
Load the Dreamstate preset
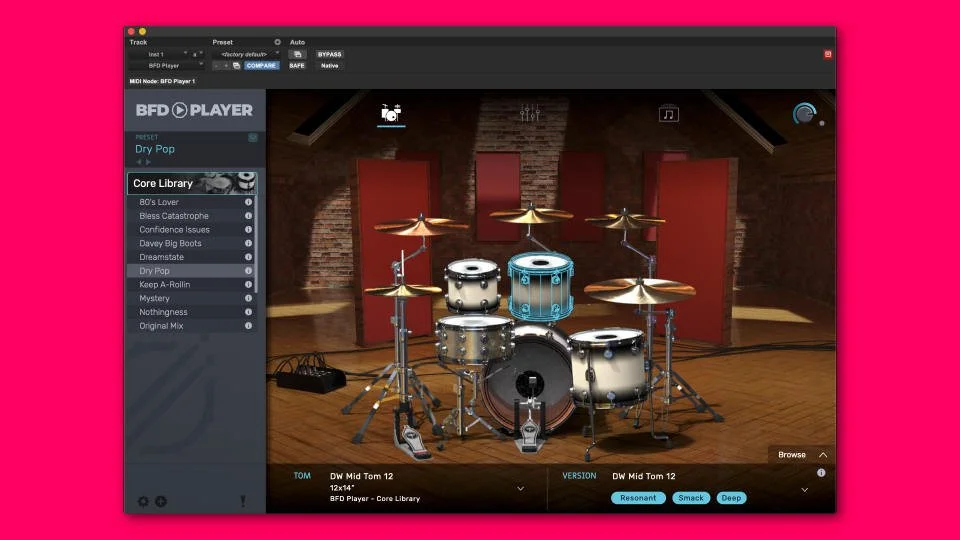[190, 257]
